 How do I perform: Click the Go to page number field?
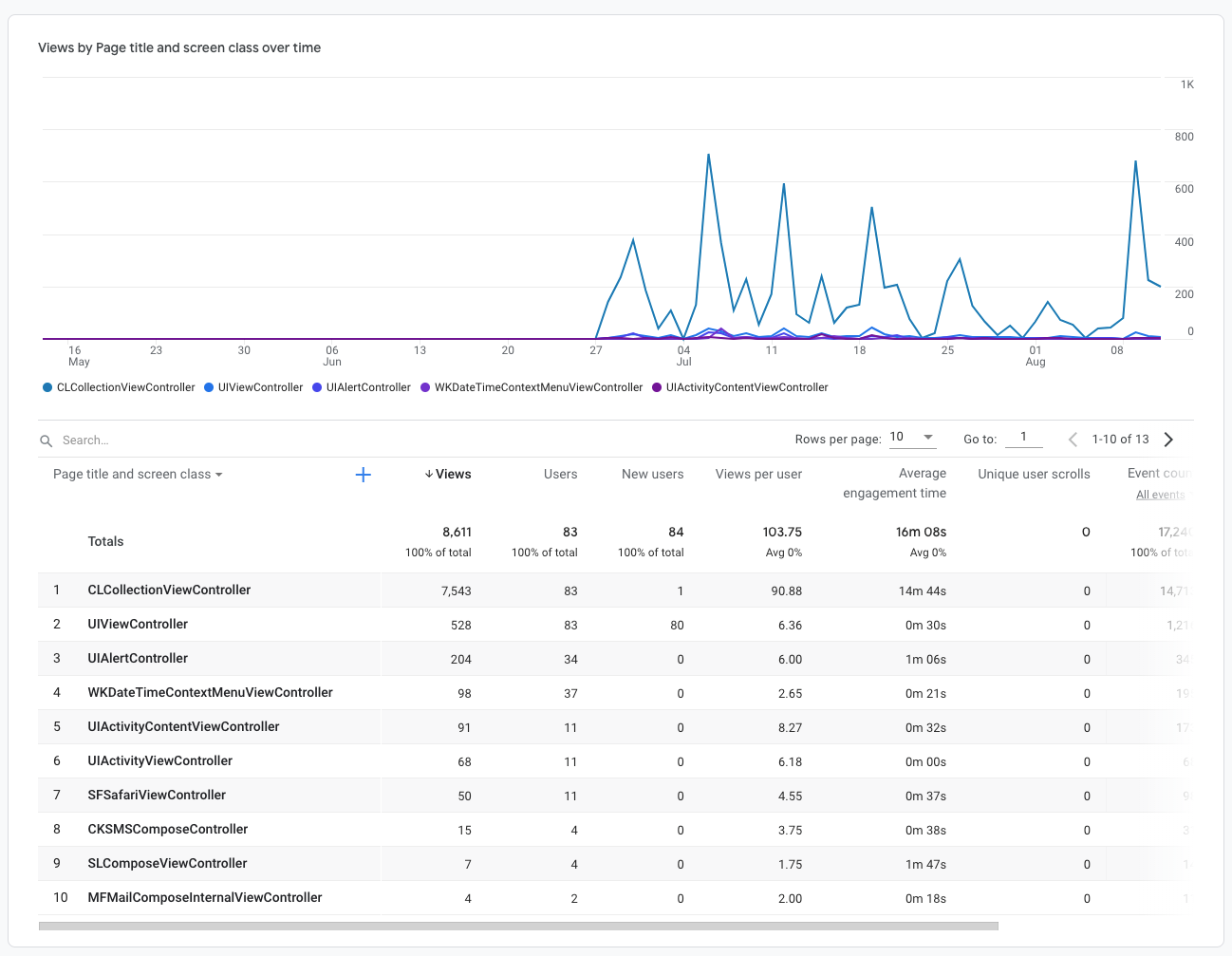[1024, 438]
